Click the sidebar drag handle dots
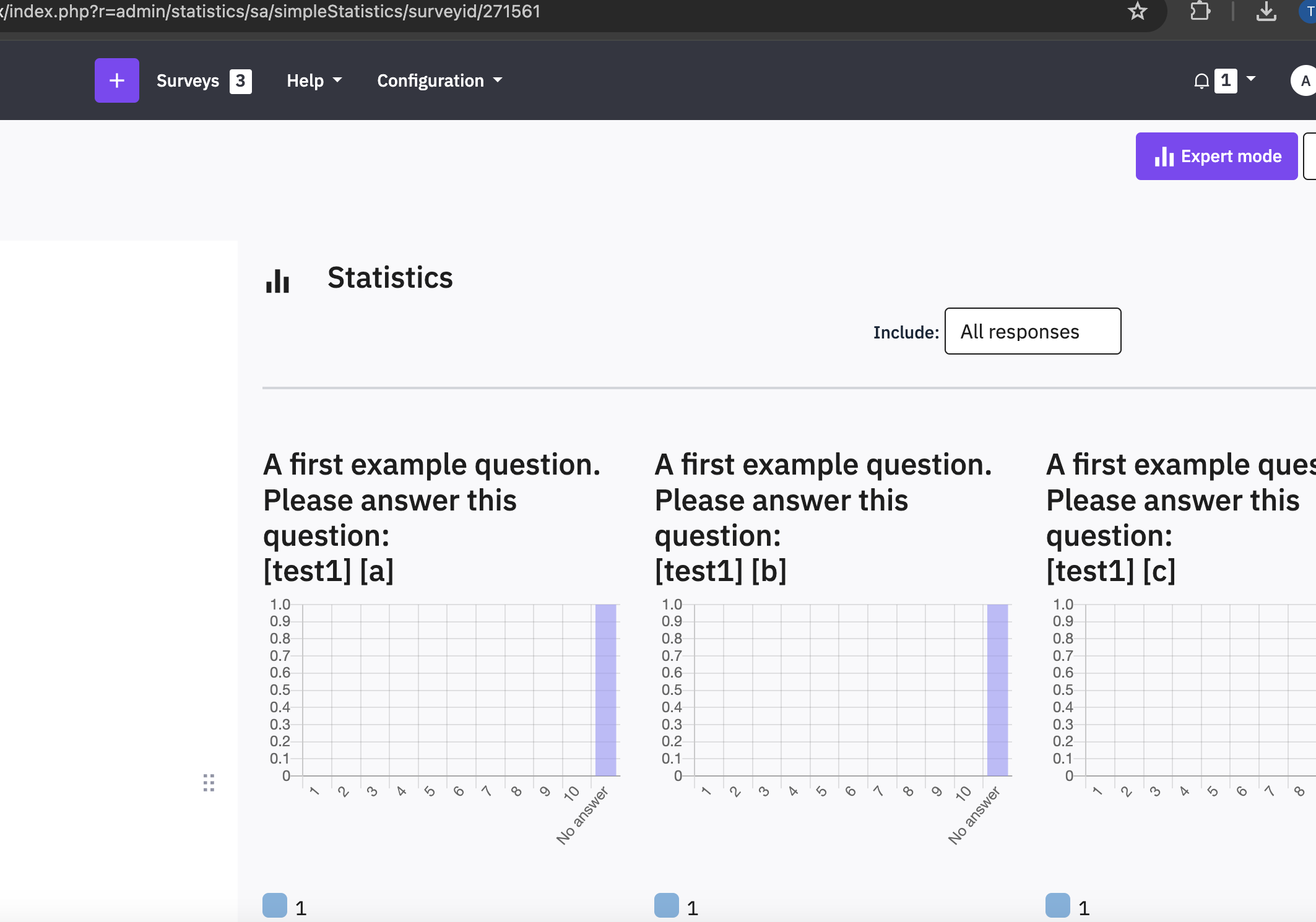Screen dimensions: 1316x922 pyautogui.click(x=209, y=783)
